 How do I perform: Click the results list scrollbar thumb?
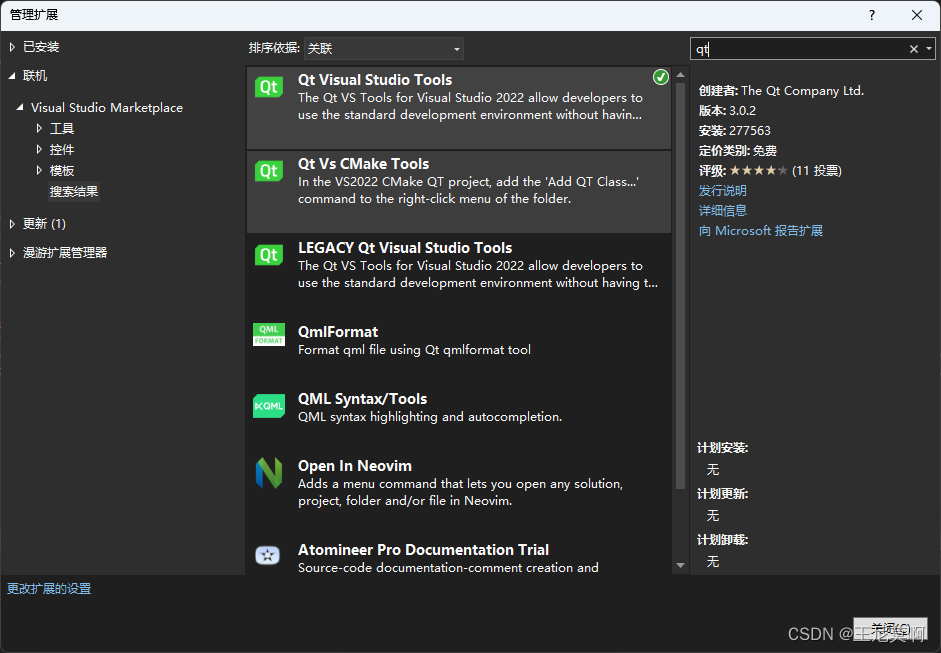coord(680,286)
